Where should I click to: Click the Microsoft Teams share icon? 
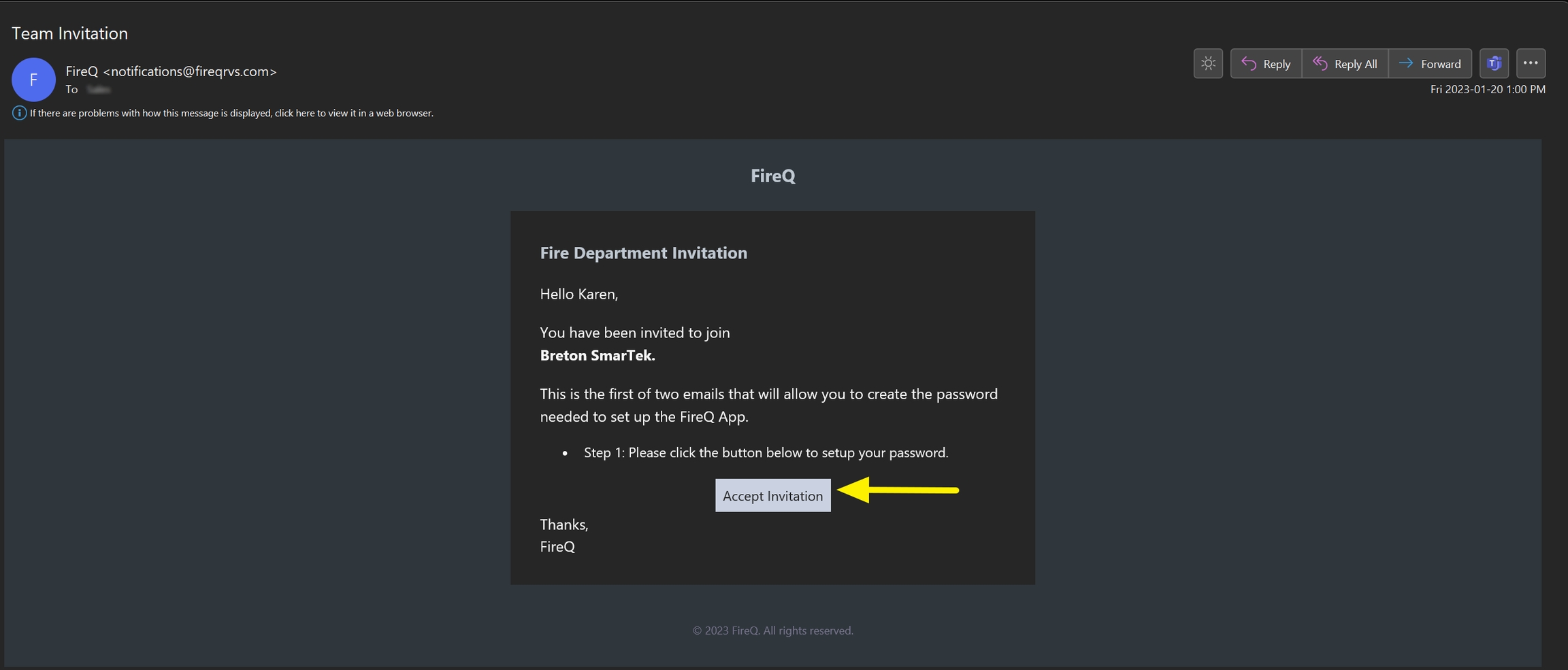[x=1494, y=63]
